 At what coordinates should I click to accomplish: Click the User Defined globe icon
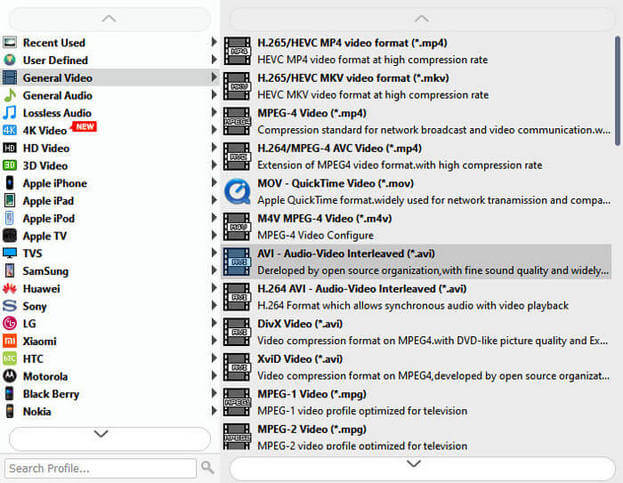point(10,60)
